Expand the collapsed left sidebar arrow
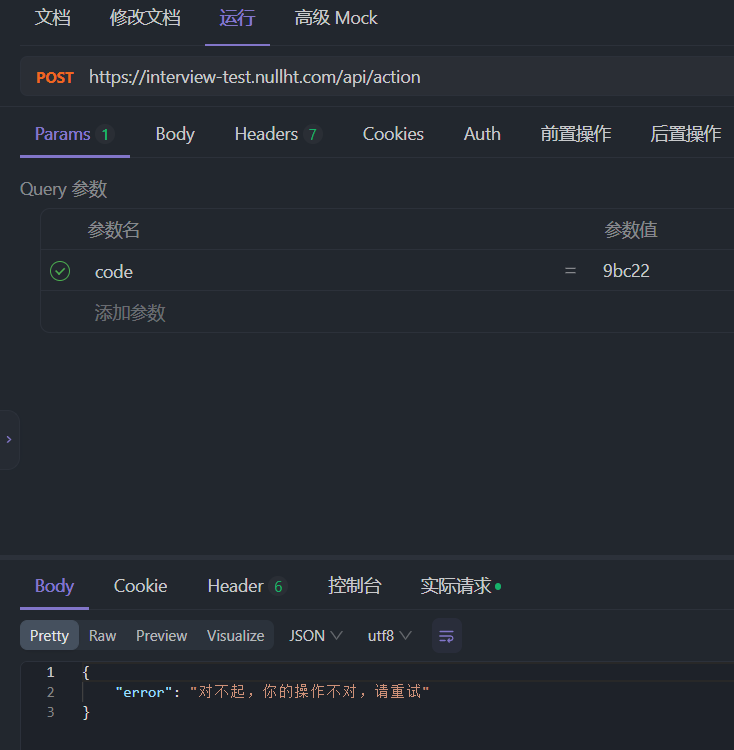The image size is (734, 750). (9, 440)
